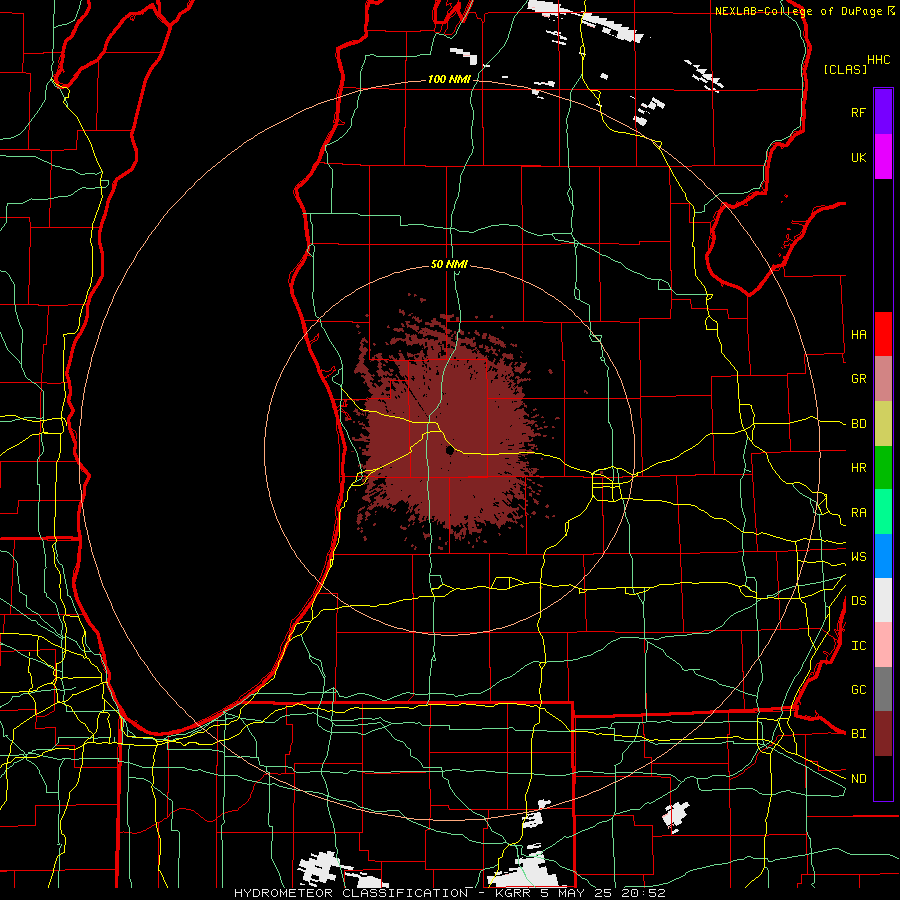Click the BI legend label
The height and width of the screenshot is (900, 900).
[x=858, y=734]
